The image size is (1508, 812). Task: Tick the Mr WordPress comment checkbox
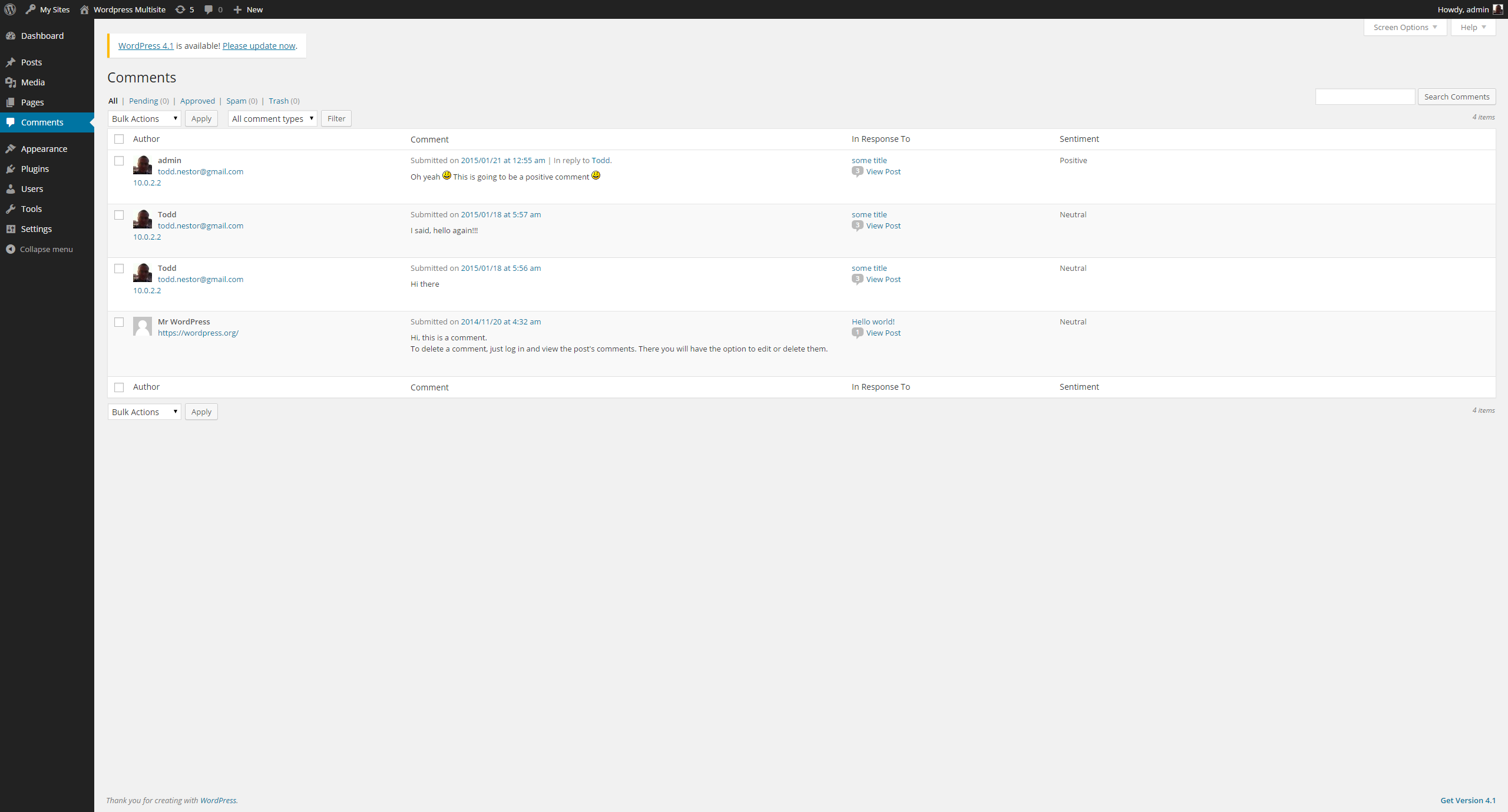tap(119, 322)
